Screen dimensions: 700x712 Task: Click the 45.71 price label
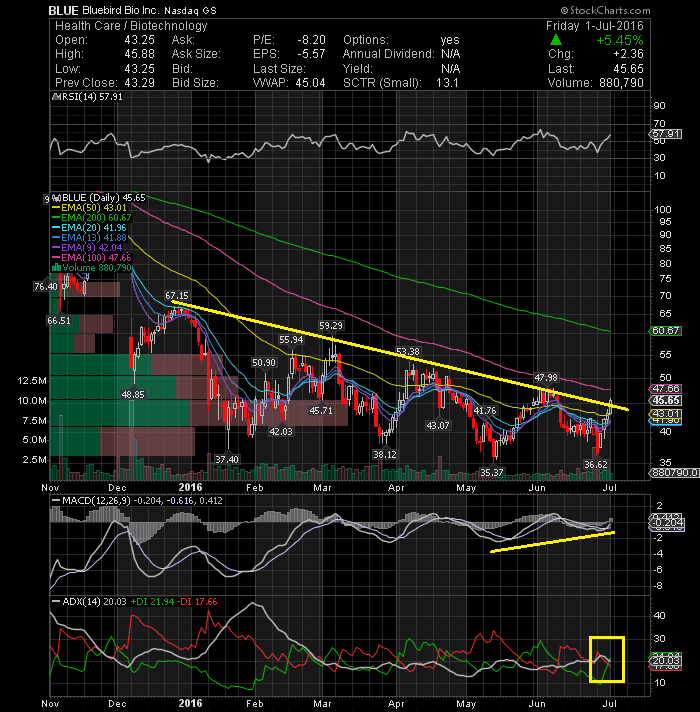[321, 410]
